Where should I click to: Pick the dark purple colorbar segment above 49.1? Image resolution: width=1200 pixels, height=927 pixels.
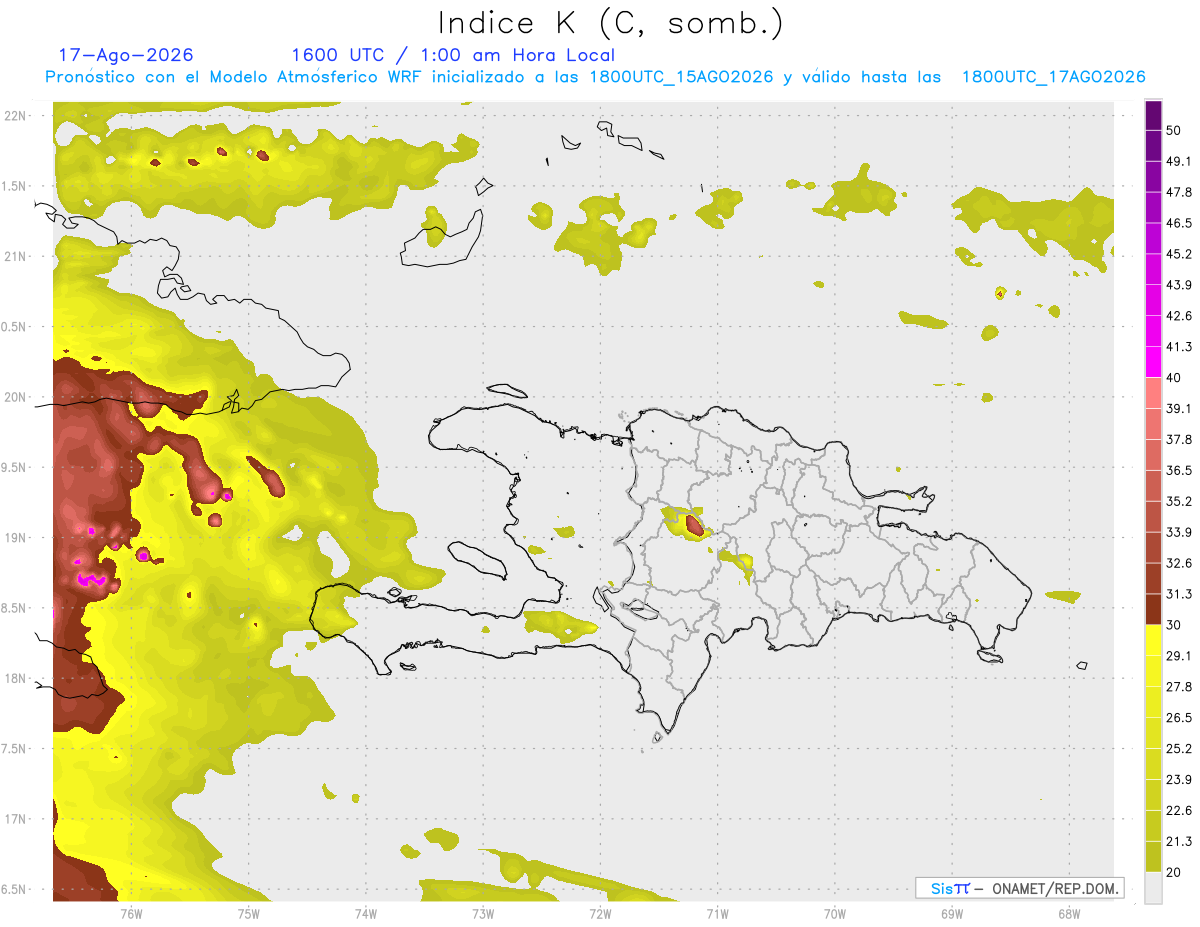point(1153,146)
